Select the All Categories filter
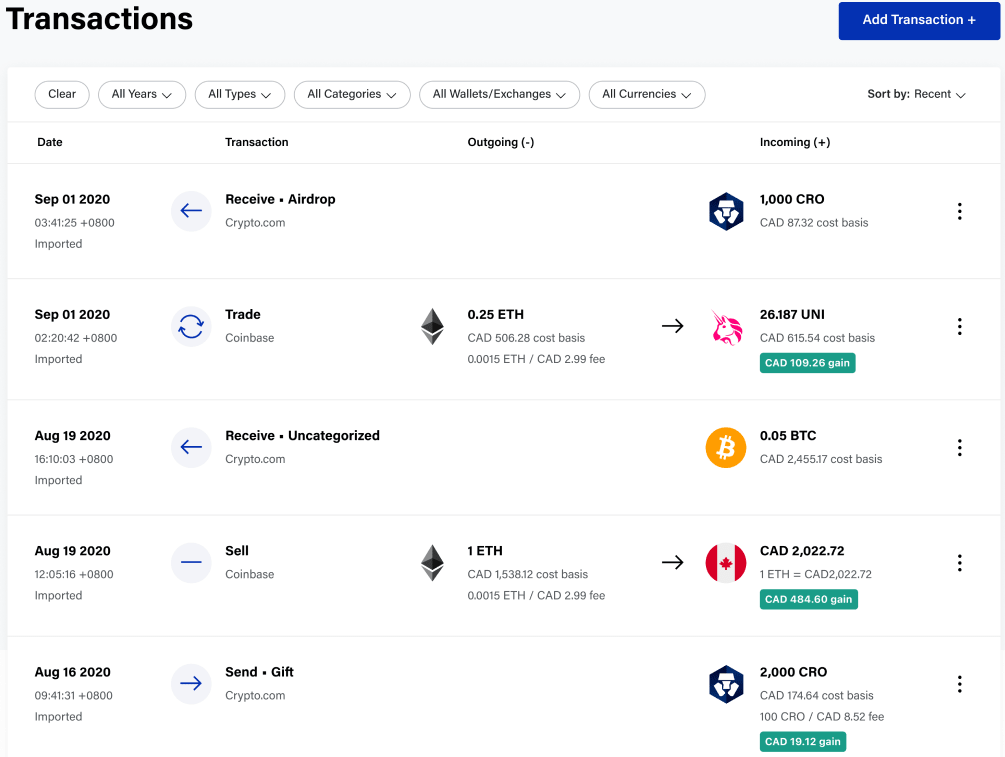This screenshot has height=757, width=1005. pyautogui.click(x=352, y=94)
